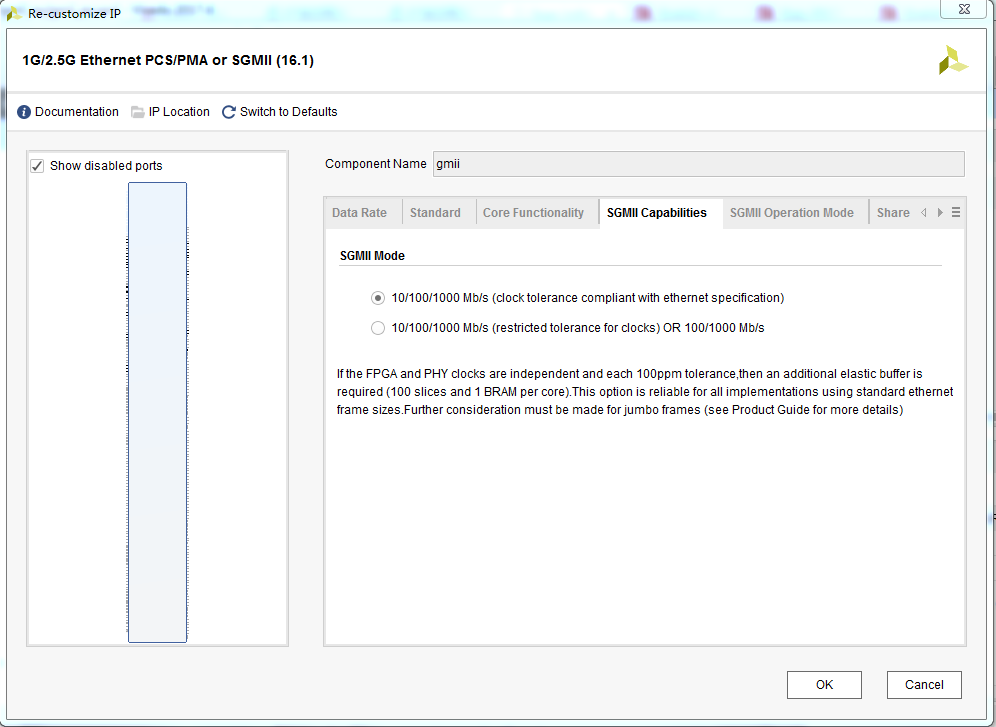Click the IP Location folder icon

click(138, 112)
